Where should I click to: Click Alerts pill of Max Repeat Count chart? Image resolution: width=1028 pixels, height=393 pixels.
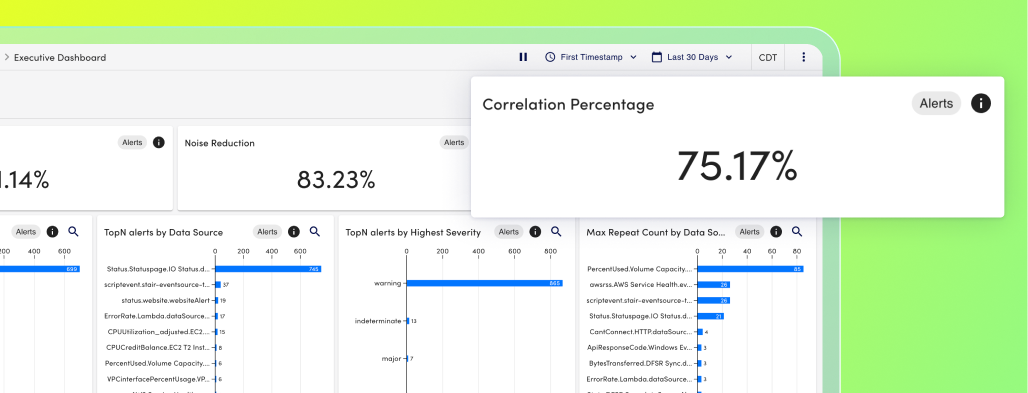click(x=749, y=232)
